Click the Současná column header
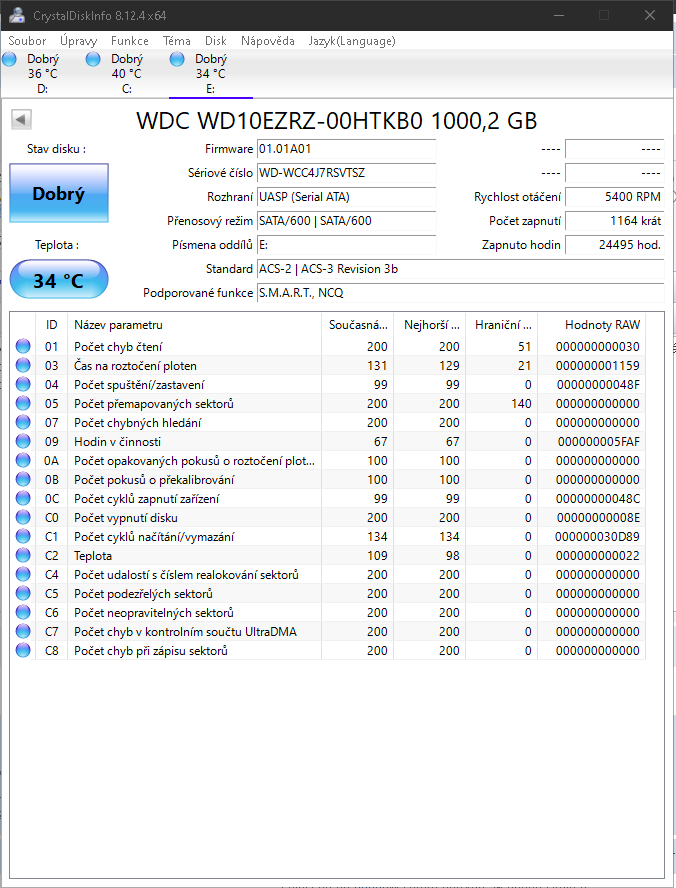Screen dimensions: 676x888 click(x=357, y=325)
